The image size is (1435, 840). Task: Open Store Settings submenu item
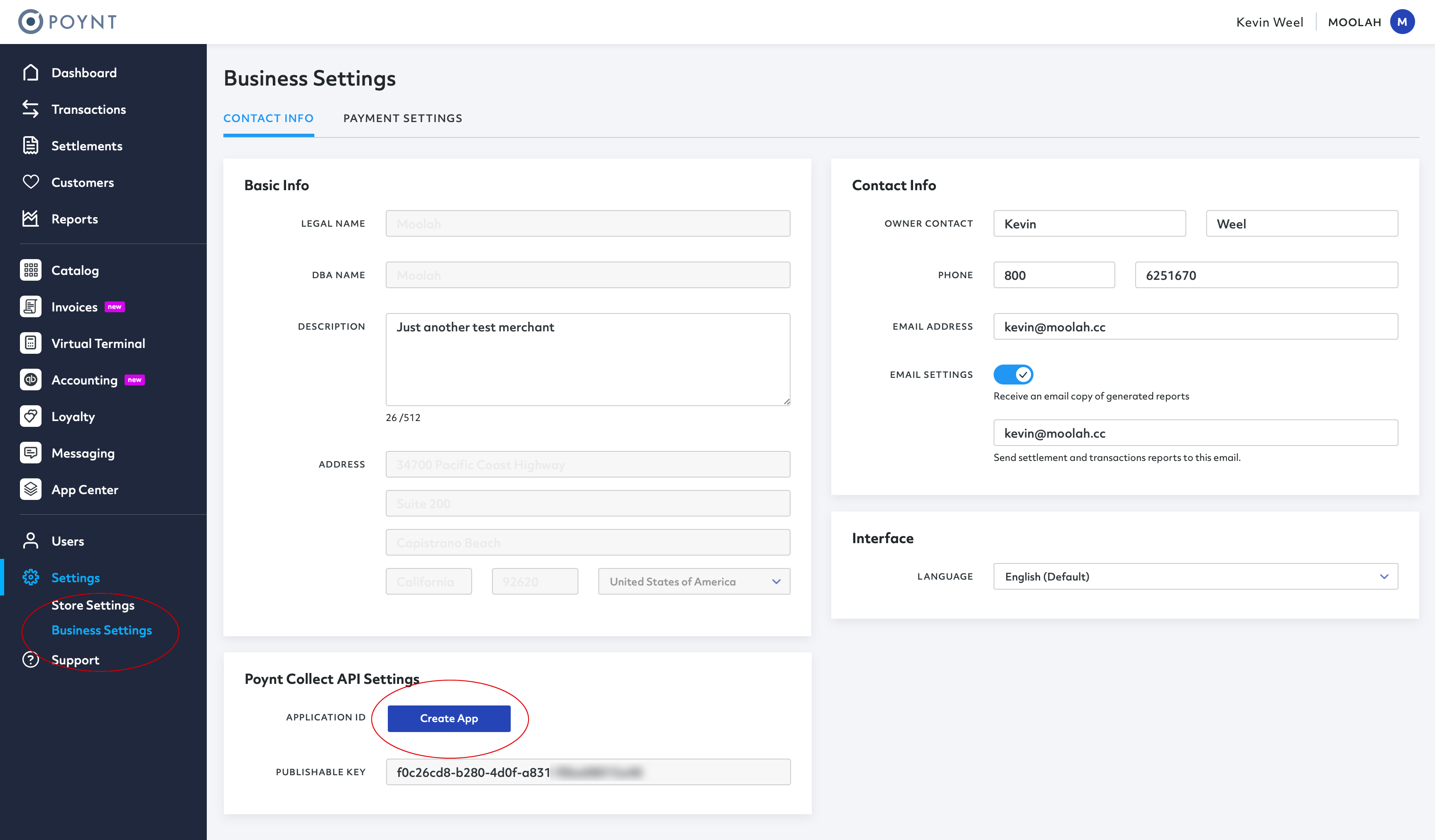tap(93, 605)
